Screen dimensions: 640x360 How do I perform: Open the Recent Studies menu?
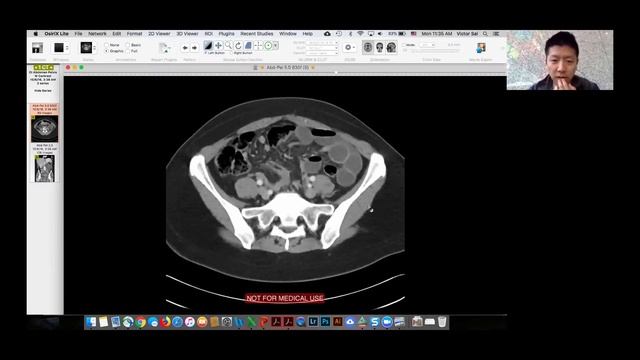click(x=257, y=34)
